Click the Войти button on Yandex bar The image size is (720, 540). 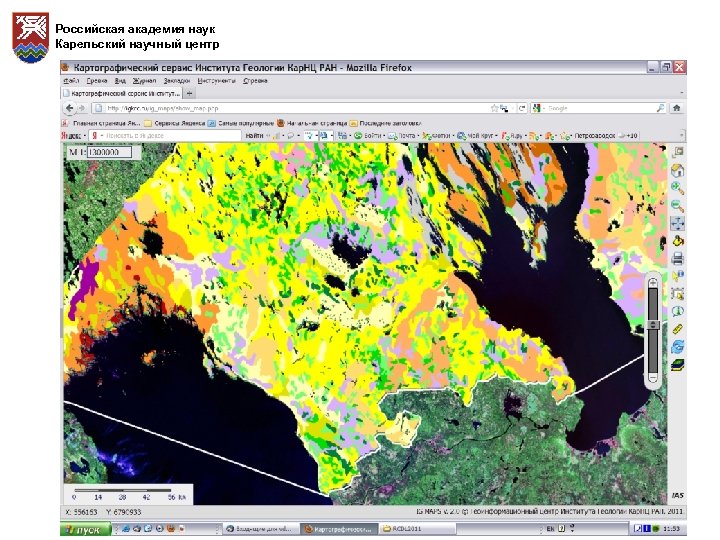[x=369, y=136]
